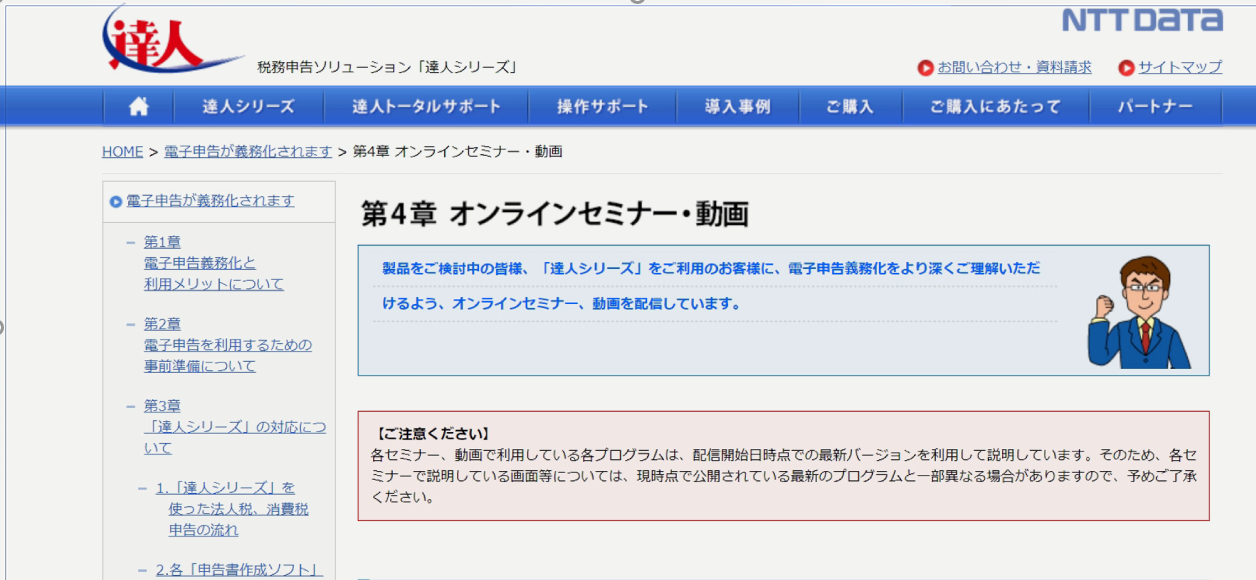This screenshot has height=580, width=1256.
Task: Open ご購入 menu
Action: [850, 106]
